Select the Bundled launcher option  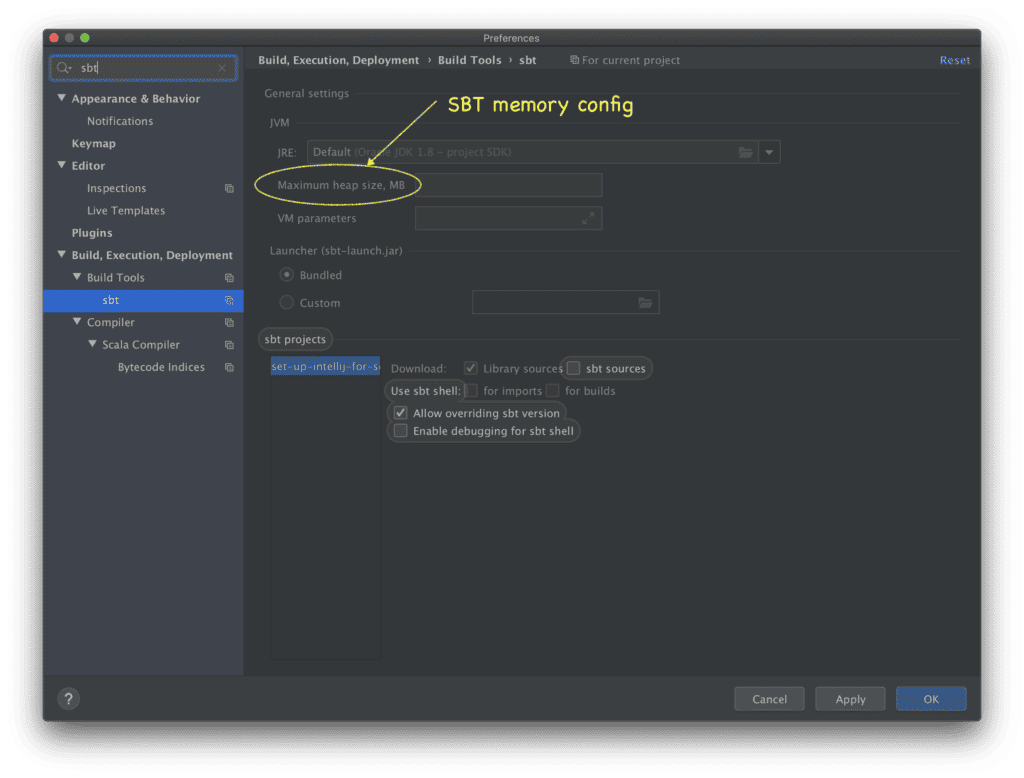(286, 275)
